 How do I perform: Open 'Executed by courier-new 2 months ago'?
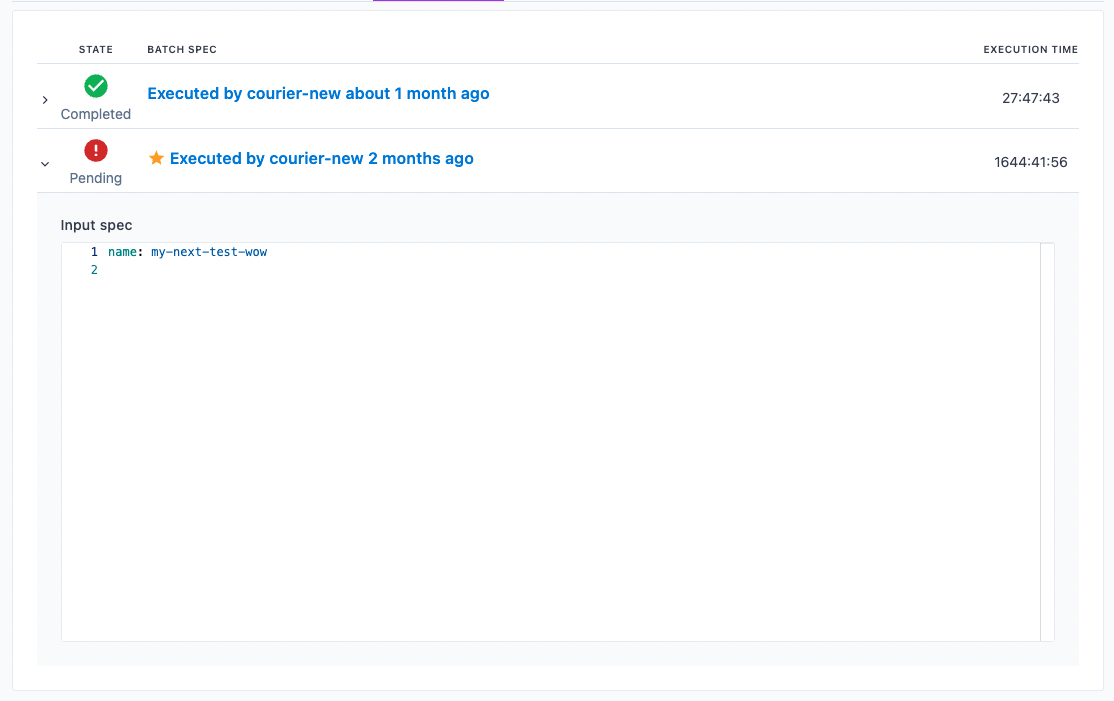(x=321, y=158)
